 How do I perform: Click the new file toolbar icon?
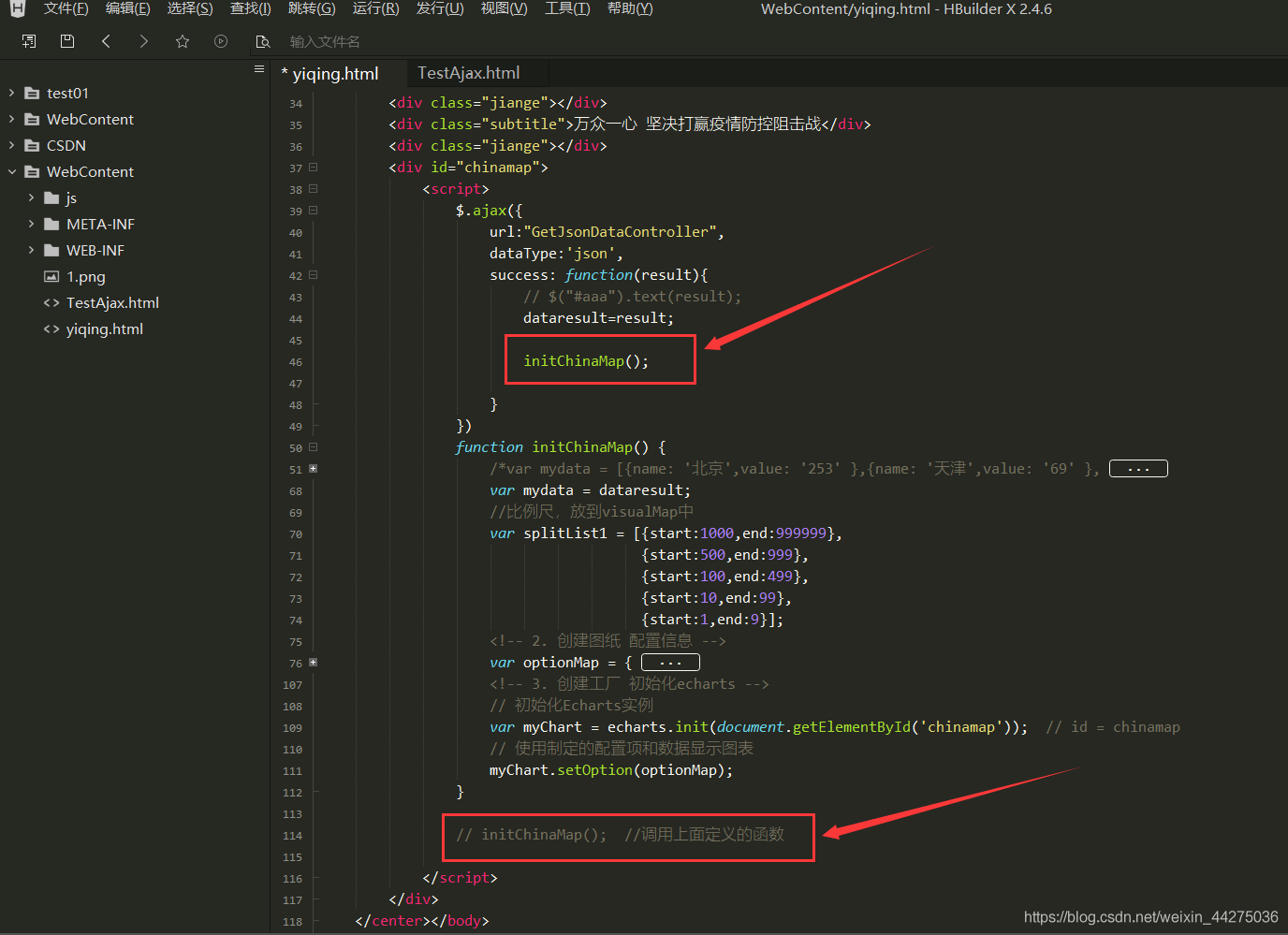(x=29, y=41)
